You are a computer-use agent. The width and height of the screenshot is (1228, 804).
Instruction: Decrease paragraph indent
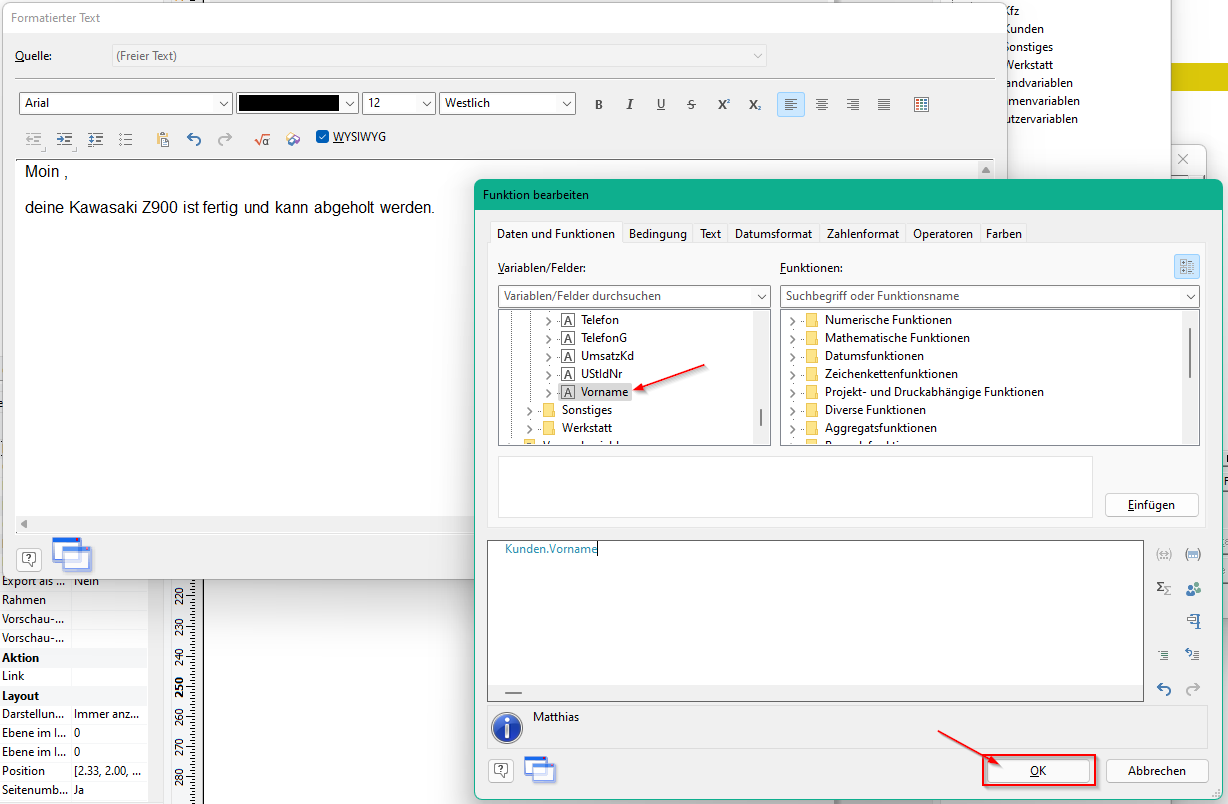coord(34,139)
